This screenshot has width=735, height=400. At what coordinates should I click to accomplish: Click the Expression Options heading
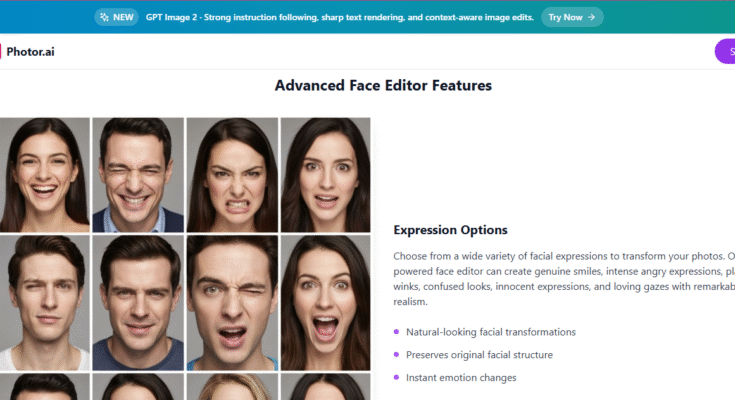coord(450,230)
